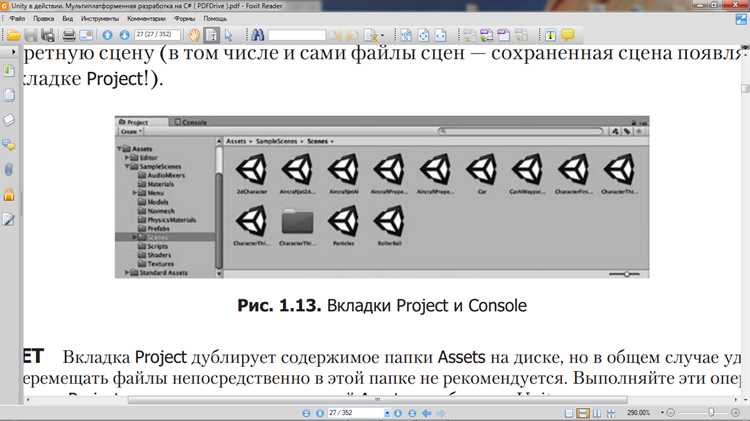Open the search options dropdown arrow
This screenshot has height=421, width=750.
[382, 35]
